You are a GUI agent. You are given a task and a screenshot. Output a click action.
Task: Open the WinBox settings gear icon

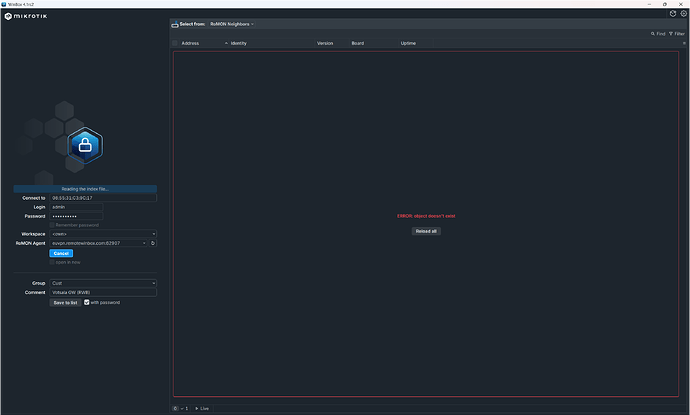(x=683, y=14)
